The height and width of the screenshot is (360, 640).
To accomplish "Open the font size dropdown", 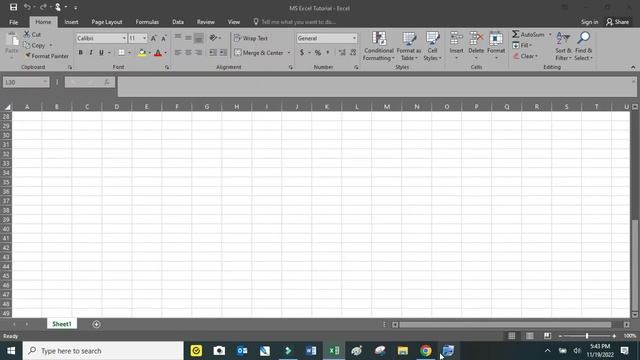I will tap(144, 38).
